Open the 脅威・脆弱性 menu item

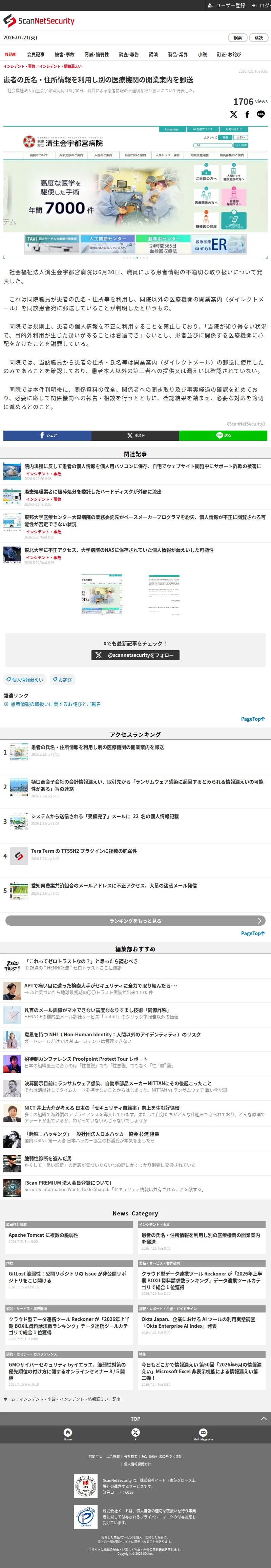97,55
